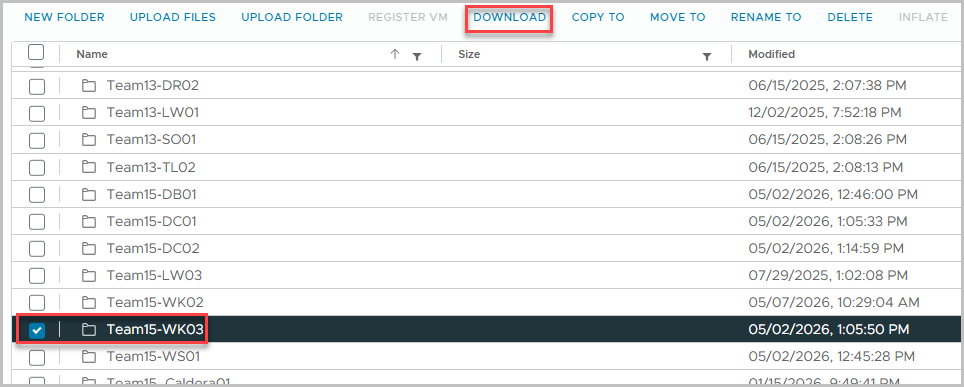Click the DOWNLOAD button
Image resolution: width=964 pixels, height=387 pixels.
tap(510, 17)
